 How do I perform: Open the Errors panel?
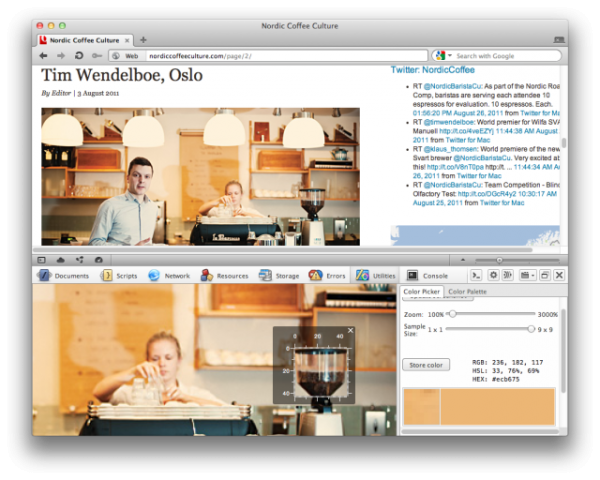tap(328, 275)
